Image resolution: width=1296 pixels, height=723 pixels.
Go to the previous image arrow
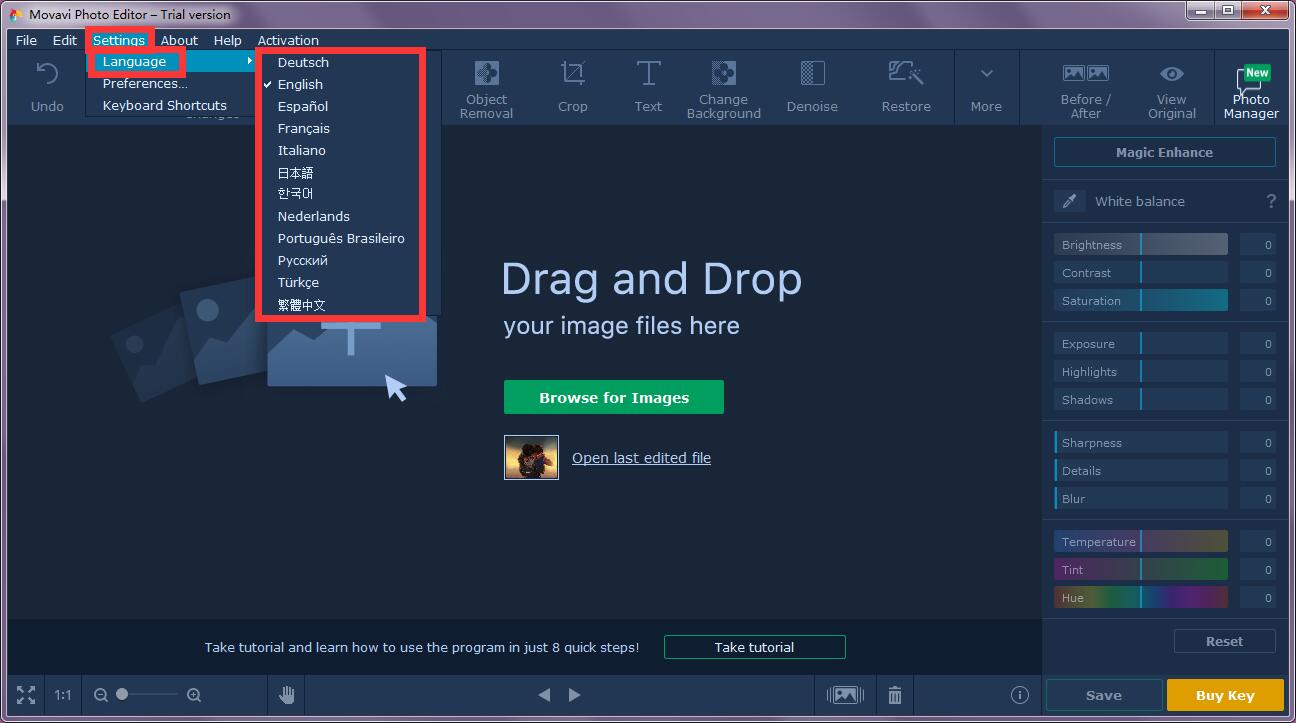tap(544, 694)
